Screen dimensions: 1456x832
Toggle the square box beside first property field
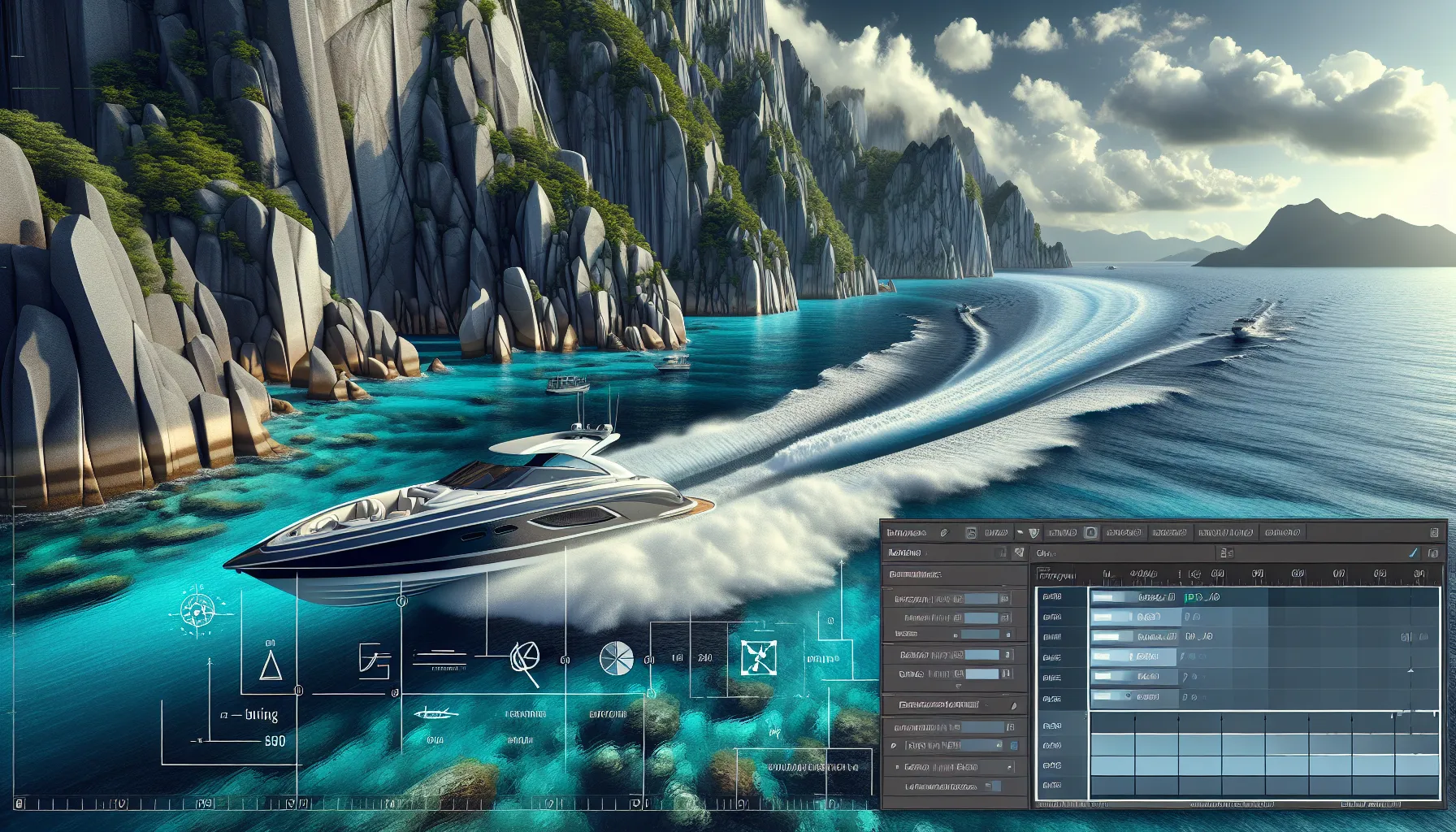[x=1006, y=599]
